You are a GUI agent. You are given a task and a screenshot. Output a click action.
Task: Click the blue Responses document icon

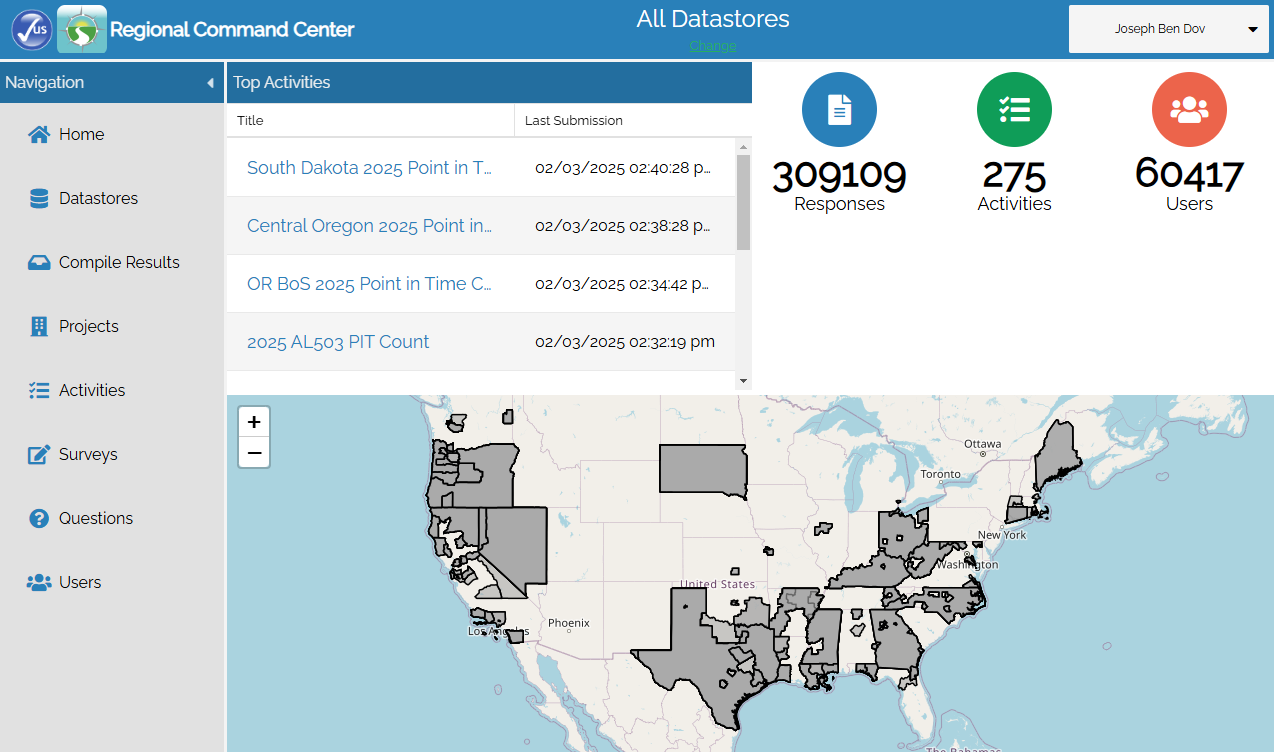(839, 110)
